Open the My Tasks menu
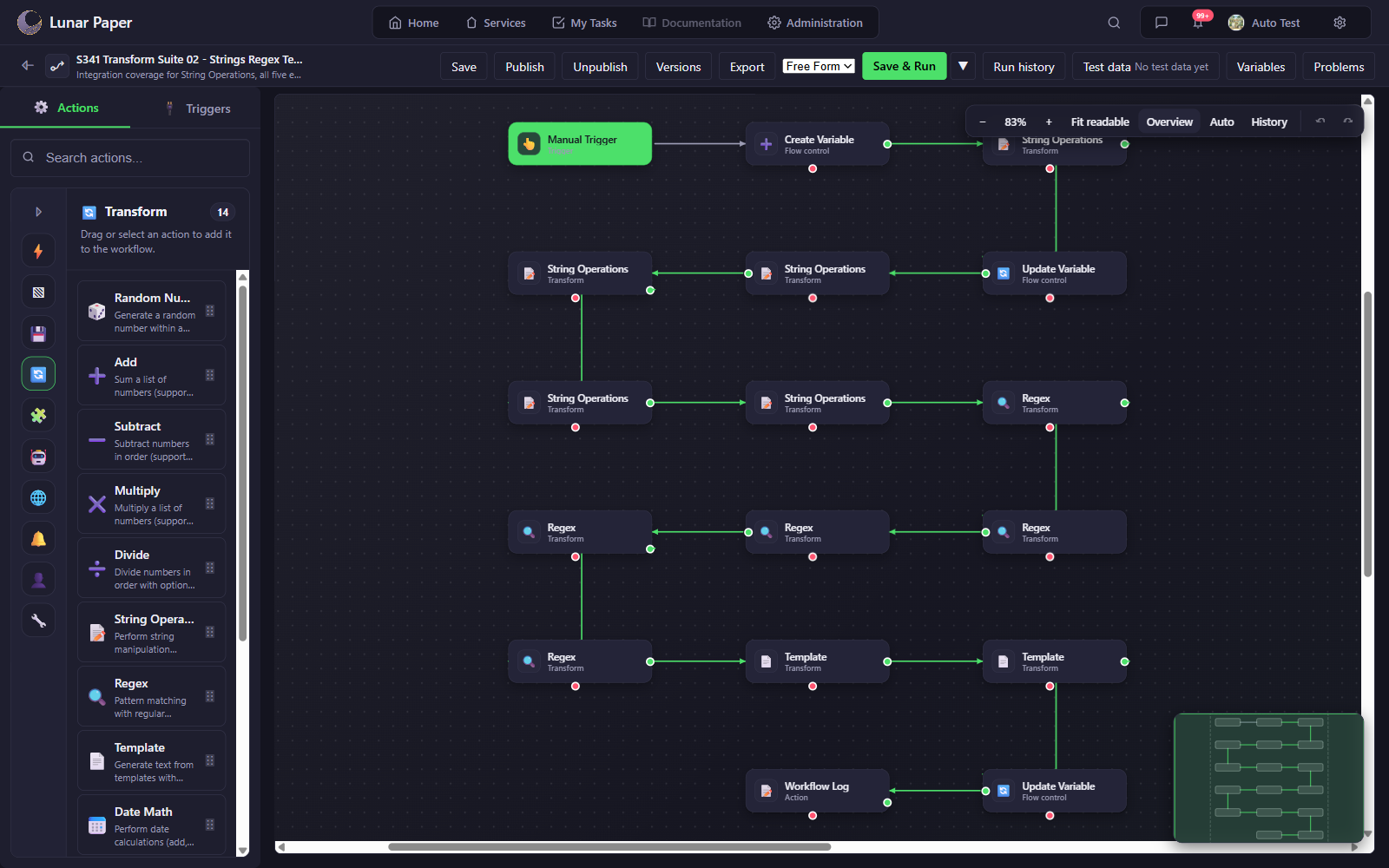The width and height of the screenshot is (1389, 868). tap(584, 23)
